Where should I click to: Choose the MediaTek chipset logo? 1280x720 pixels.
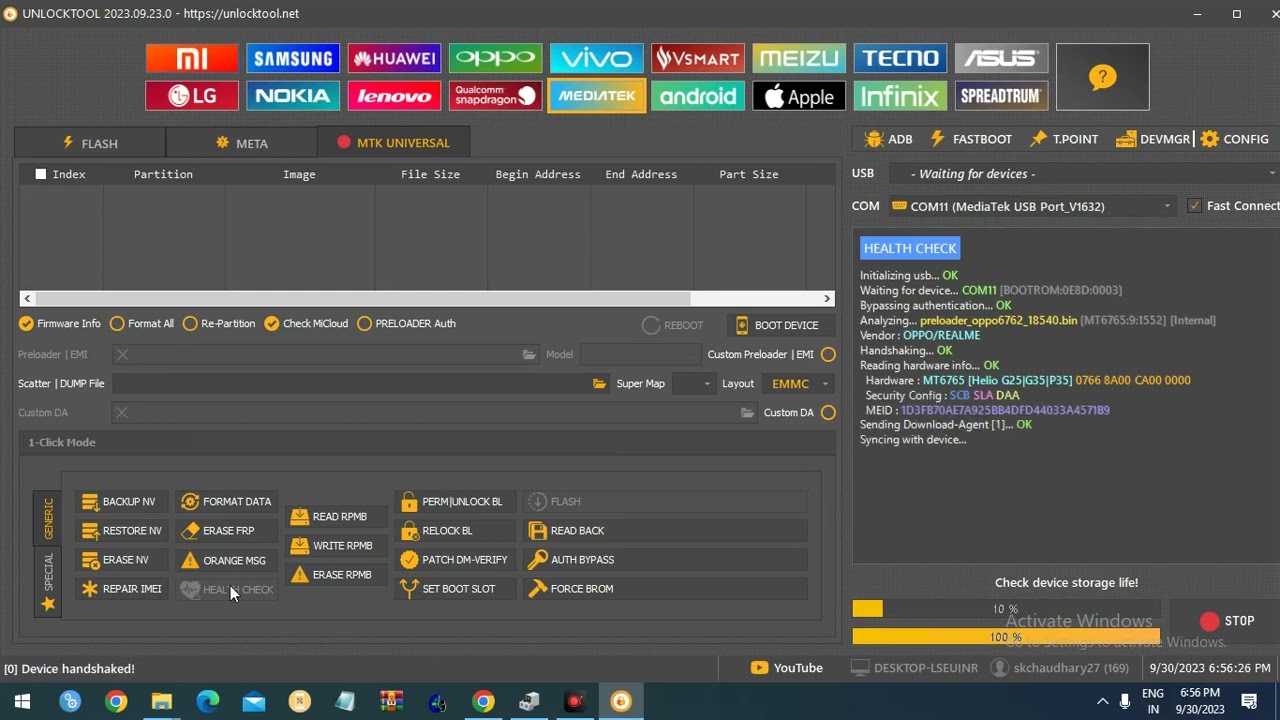pyautogui.click(x=596, y=96)
